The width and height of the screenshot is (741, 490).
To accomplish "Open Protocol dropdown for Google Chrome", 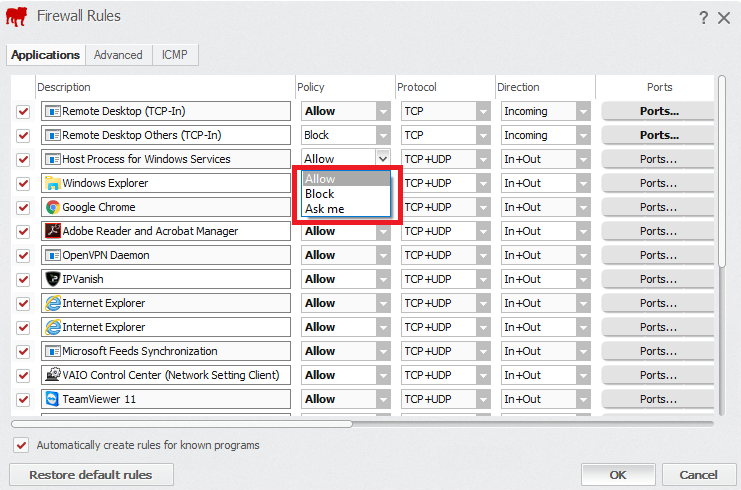I will pyautogui.click(x=483, y=207).
